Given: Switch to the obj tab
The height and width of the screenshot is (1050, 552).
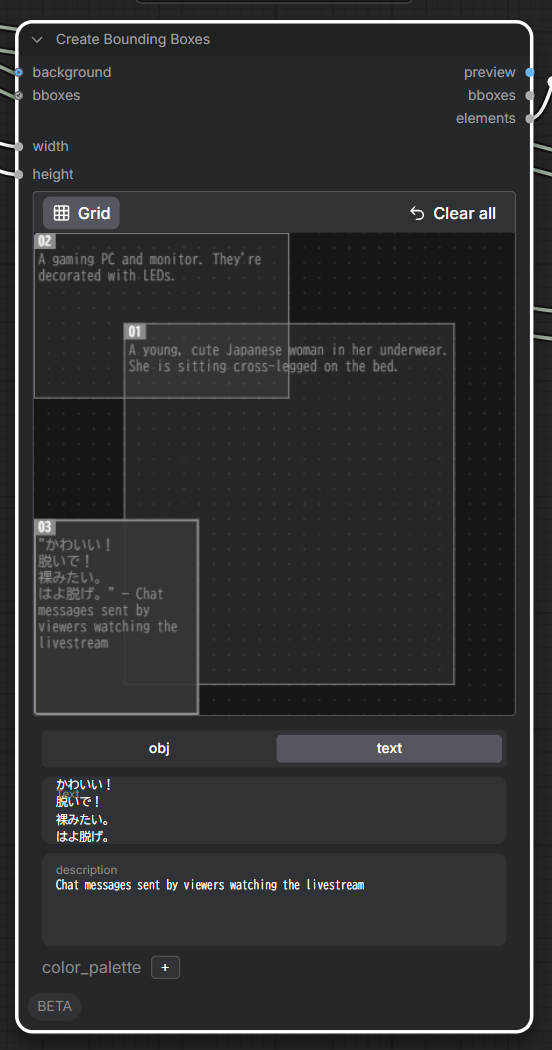Looking at the screenshot, I should point(159,749).
